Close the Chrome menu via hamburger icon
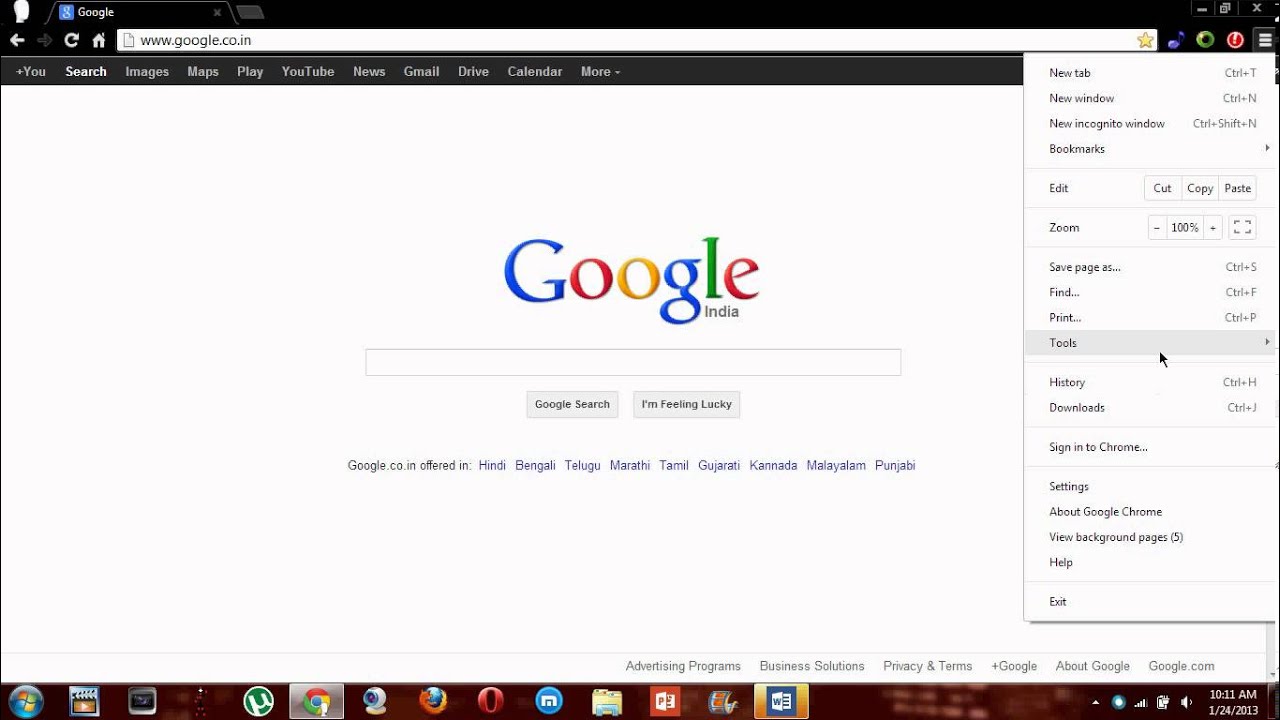 click(x=1265, y=40)
